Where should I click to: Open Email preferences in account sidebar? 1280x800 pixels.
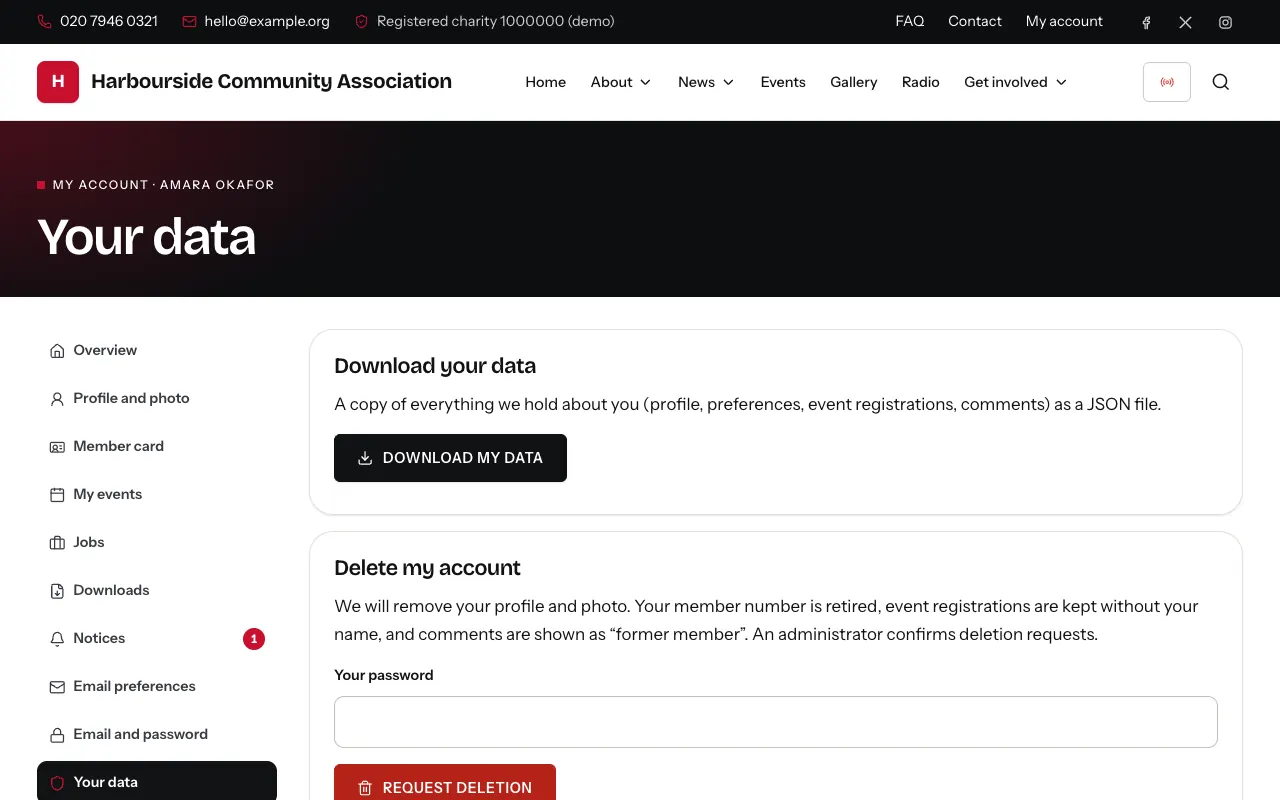coord(157,686)
